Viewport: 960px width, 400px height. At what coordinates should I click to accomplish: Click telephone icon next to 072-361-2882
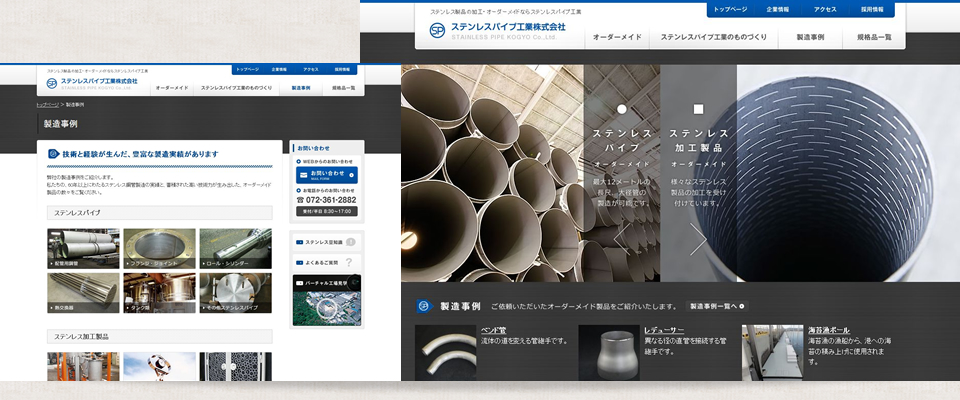(300, 200)
